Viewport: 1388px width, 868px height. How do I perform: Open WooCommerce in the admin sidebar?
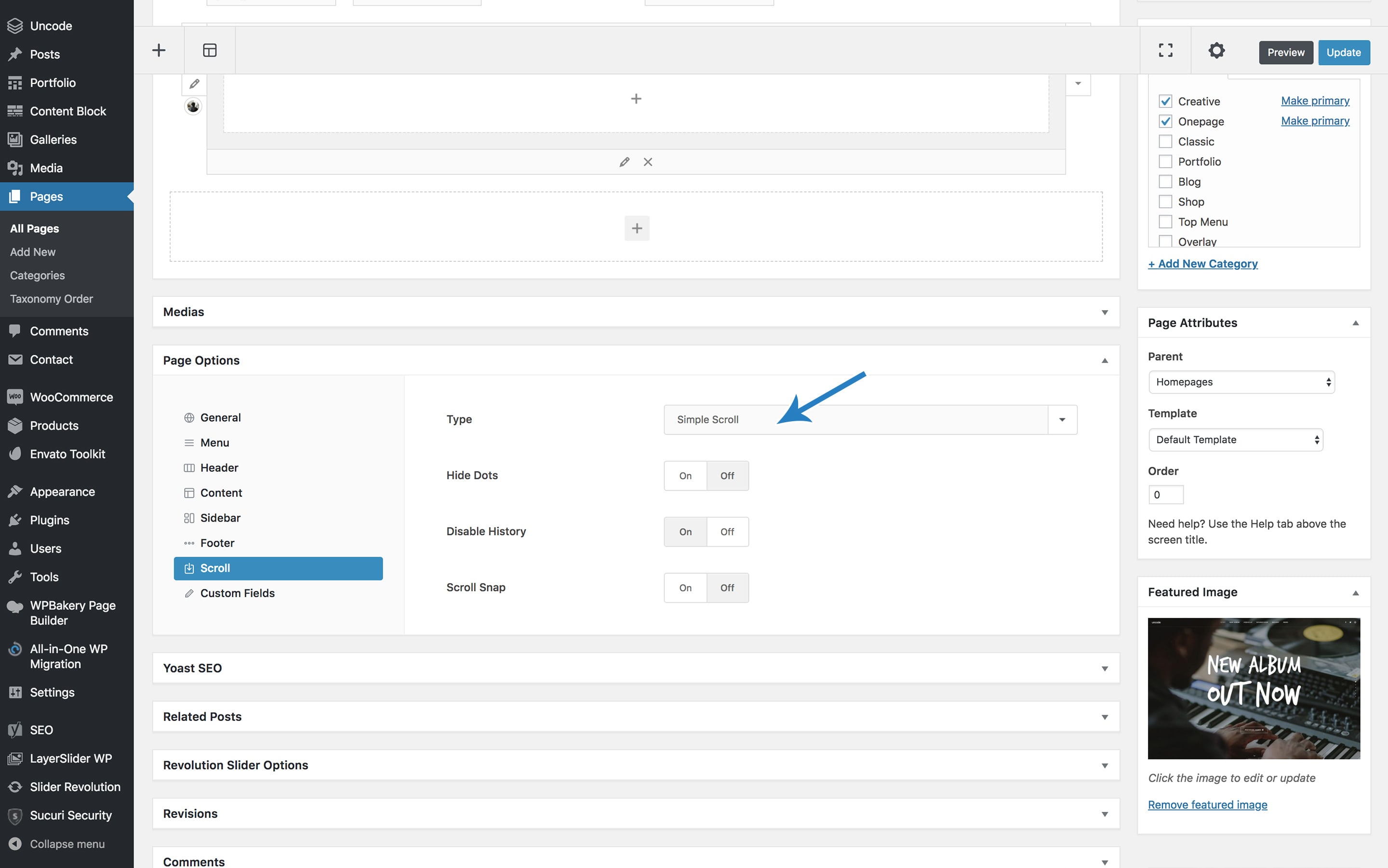pyautogui.click(x=71, y=397)
